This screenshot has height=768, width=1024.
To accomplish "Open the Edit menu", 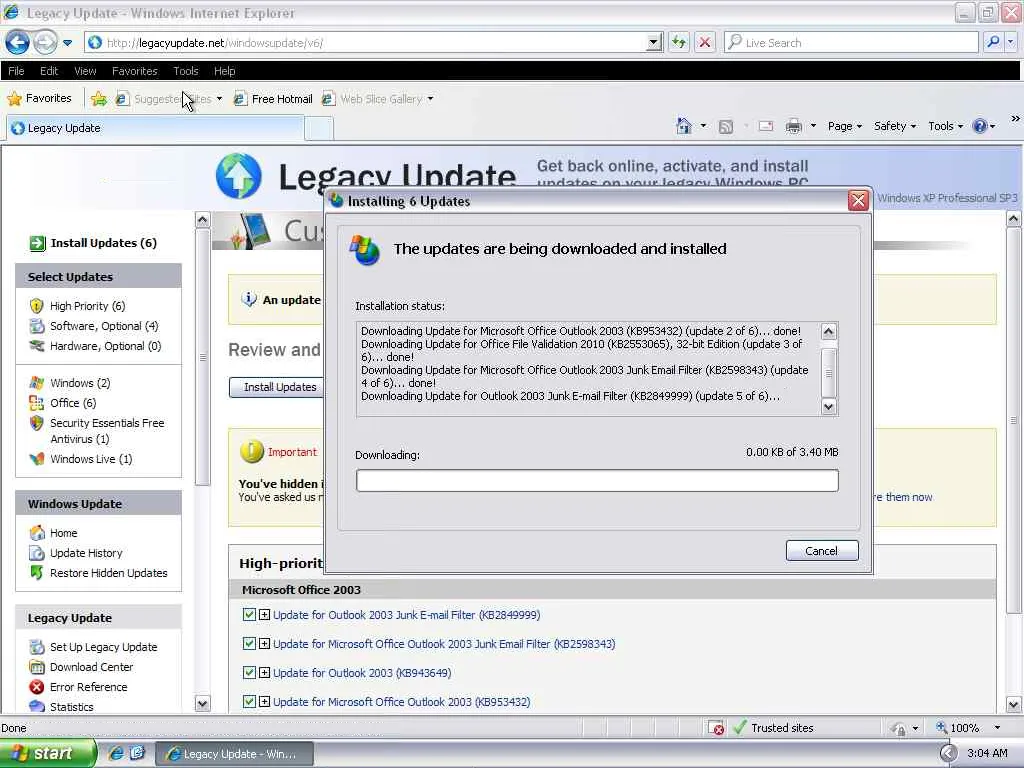I will tap(49, 71).
